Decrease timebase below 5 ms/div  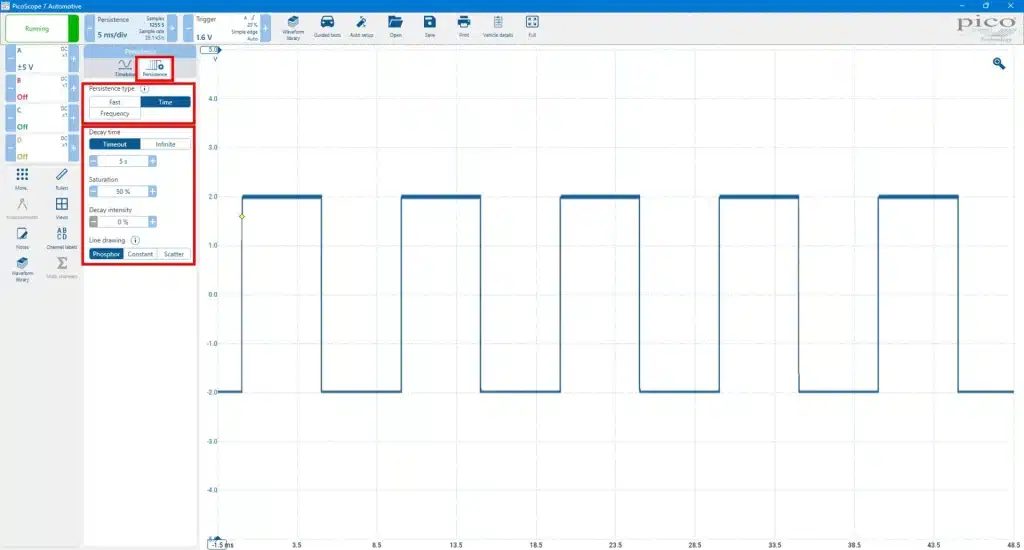click(x=89, y=28)
